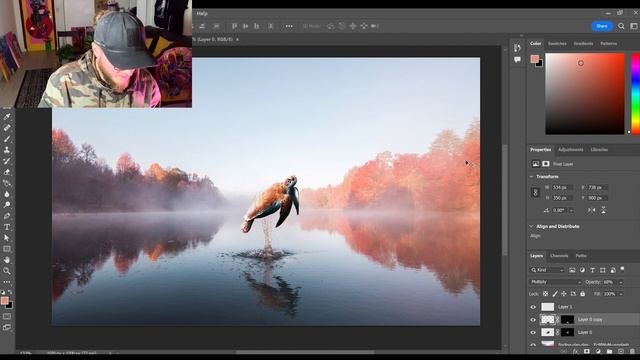This screenshot has width=640, height=360.
Task: Toggle Quick Mask mode
Action: [x=7, y=316]
